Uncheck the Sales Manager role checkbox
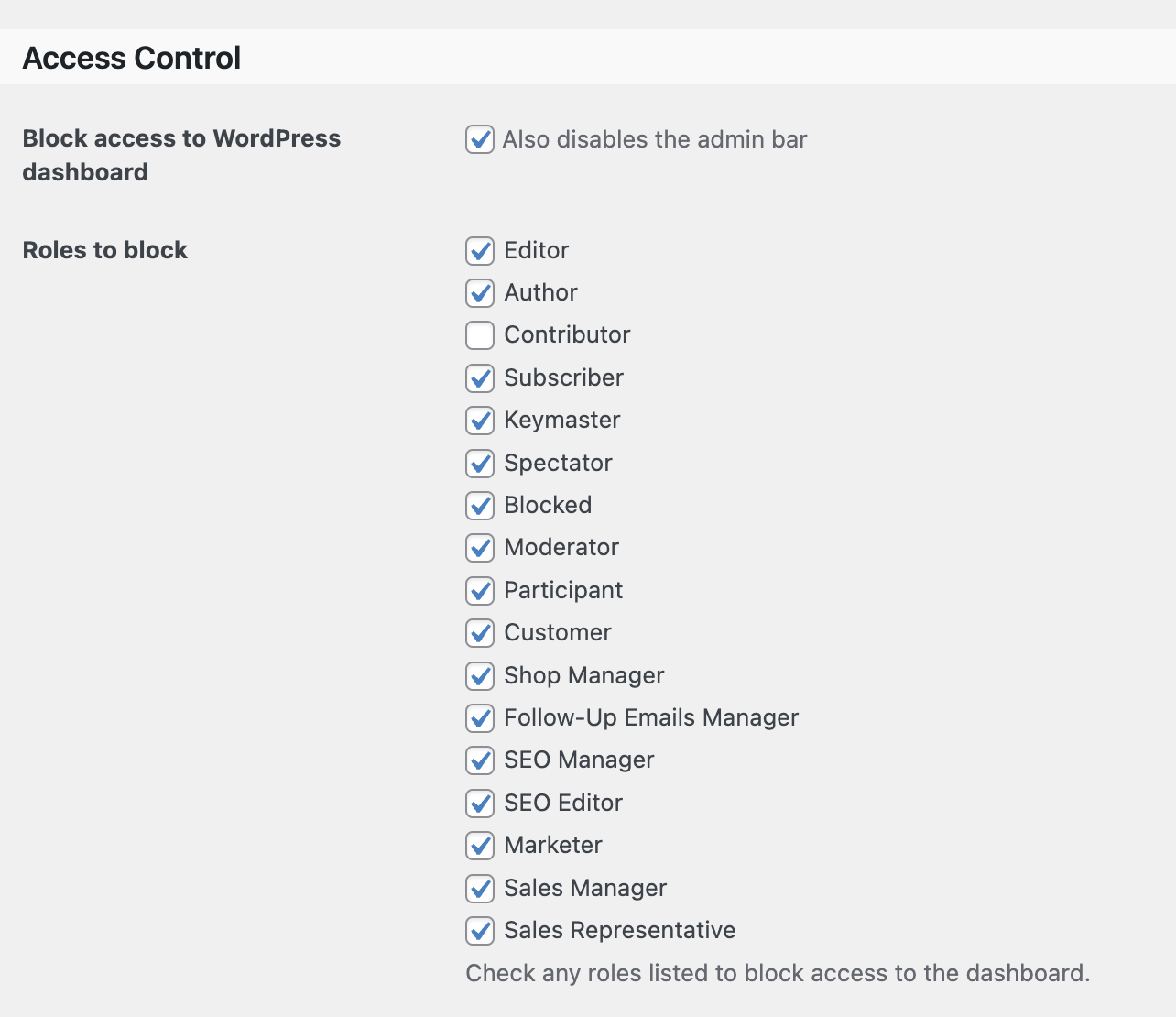Viewport: 1176px width, 1017px height. 480,888
